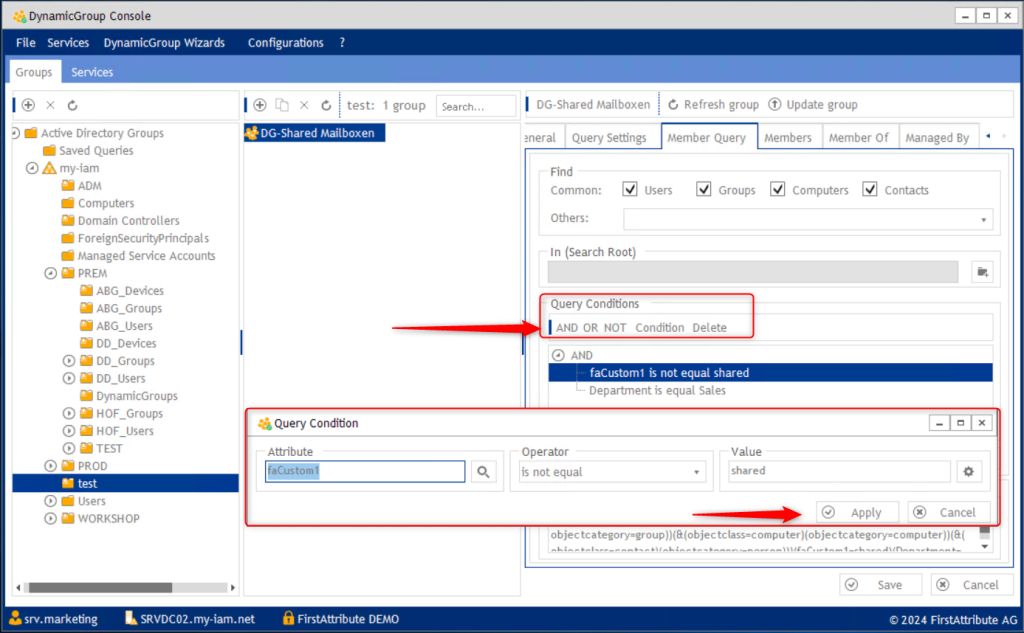Click the gear icon next to the Value field
This screenshot has height=633, width=1024.
coord(969,471)
